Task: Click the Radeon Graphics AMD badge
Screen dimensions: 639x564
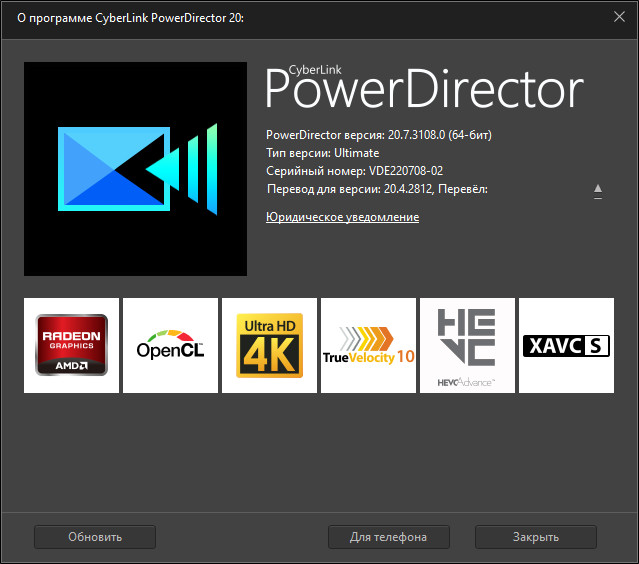Action: coord(71,345)
